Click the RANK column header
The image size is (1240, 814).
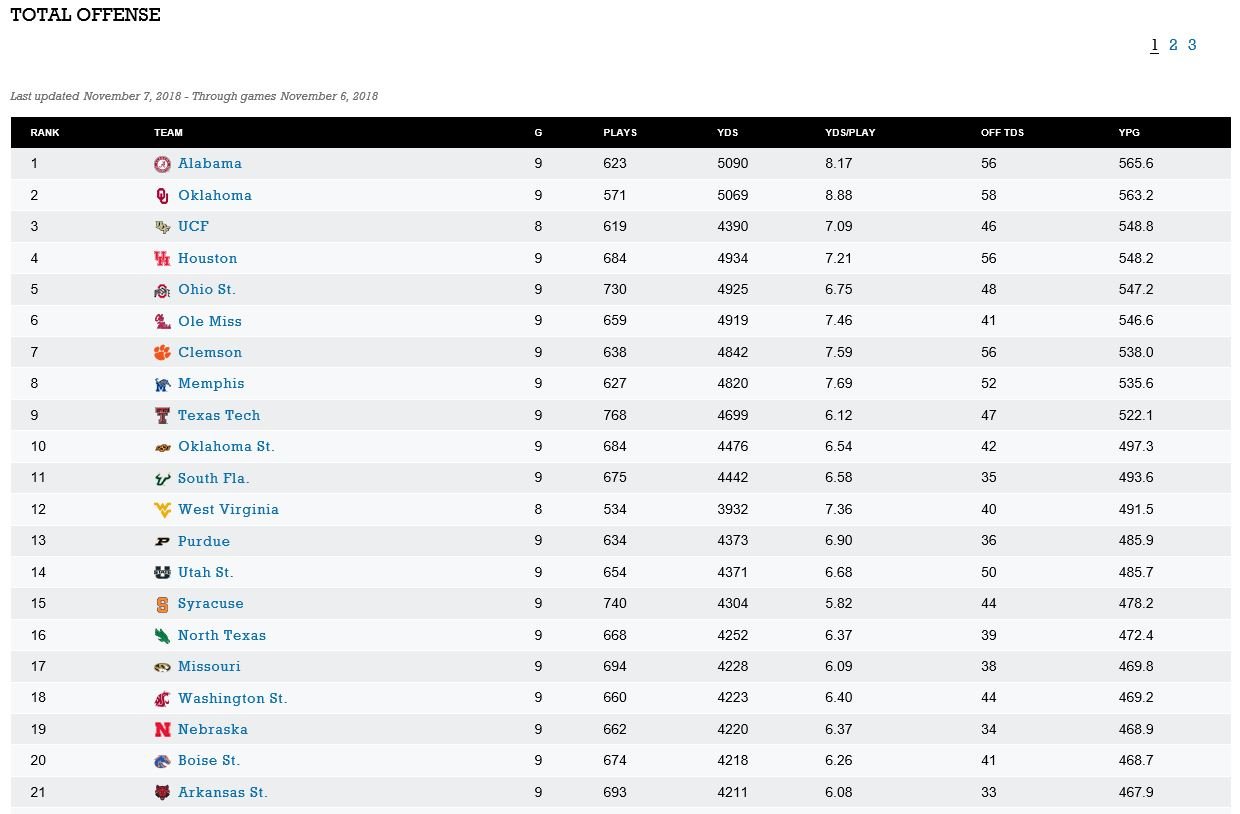(44, 133)
